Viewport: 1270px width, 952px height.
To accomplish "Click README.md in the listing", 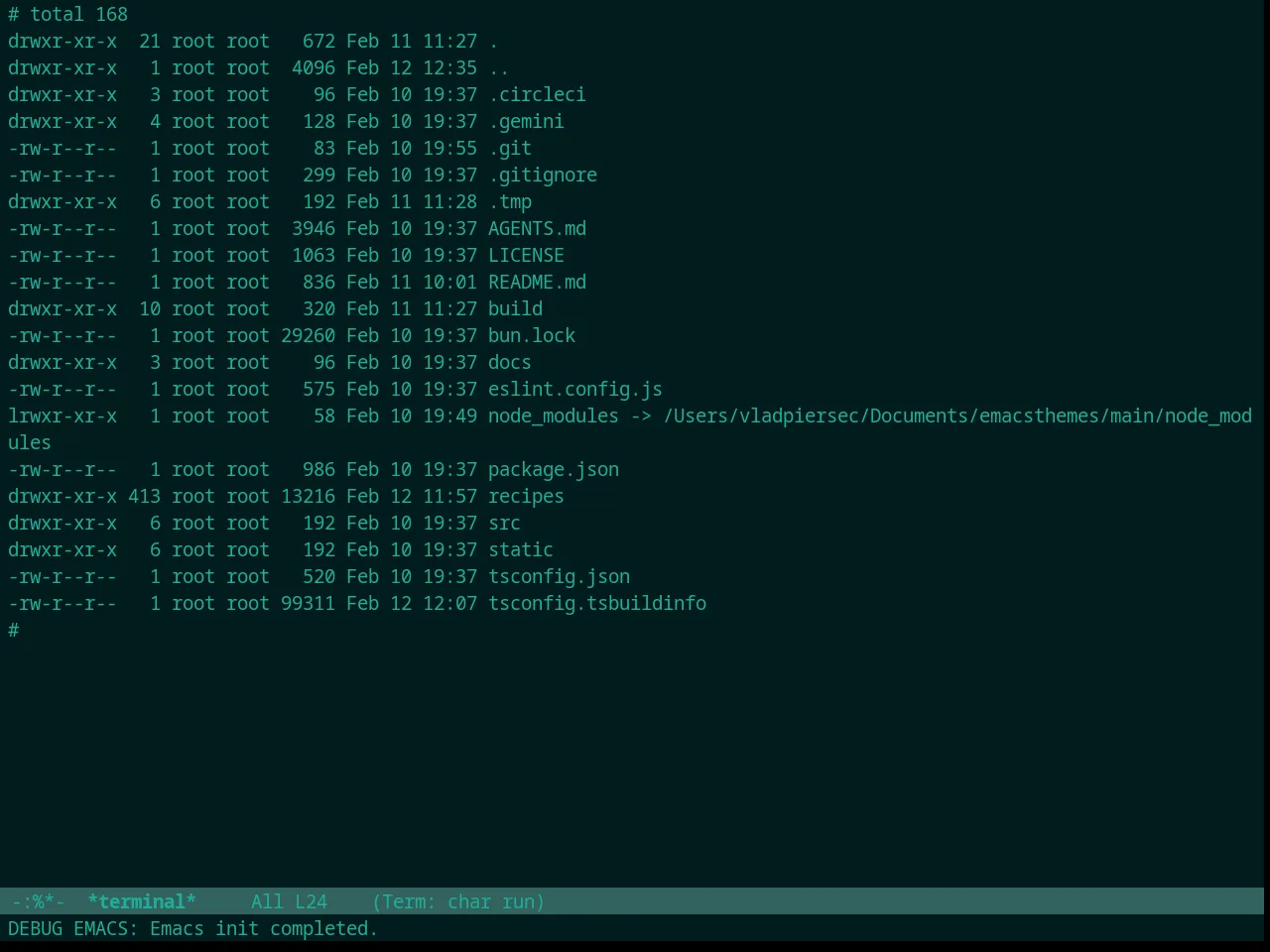I will [537, 282].
